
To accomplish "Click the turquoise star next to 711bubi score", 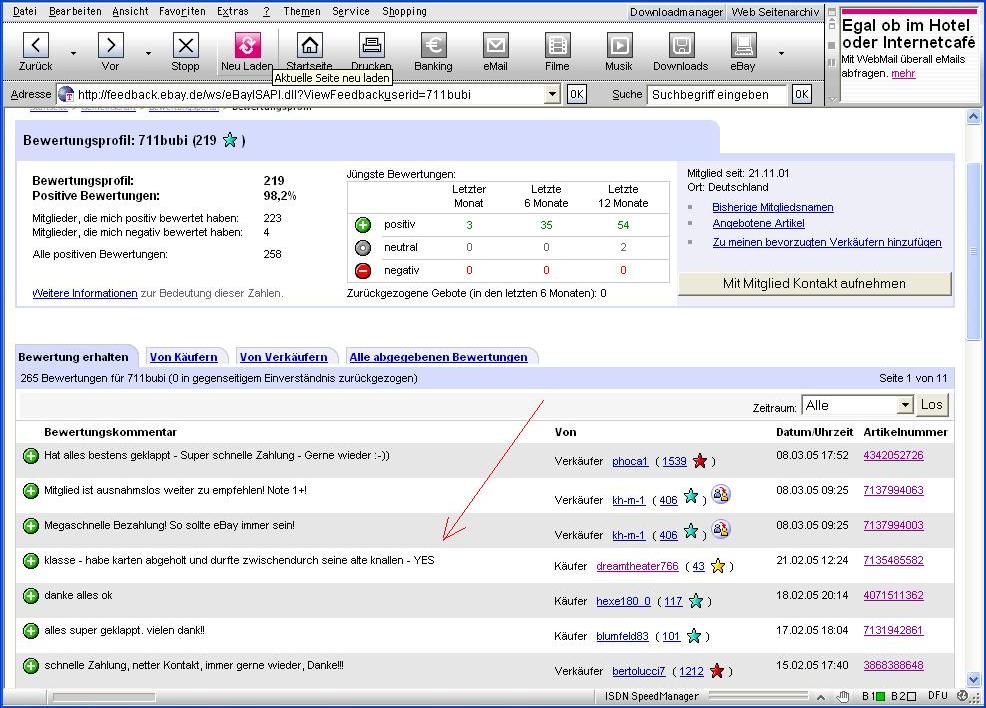I will pos(230,140).
